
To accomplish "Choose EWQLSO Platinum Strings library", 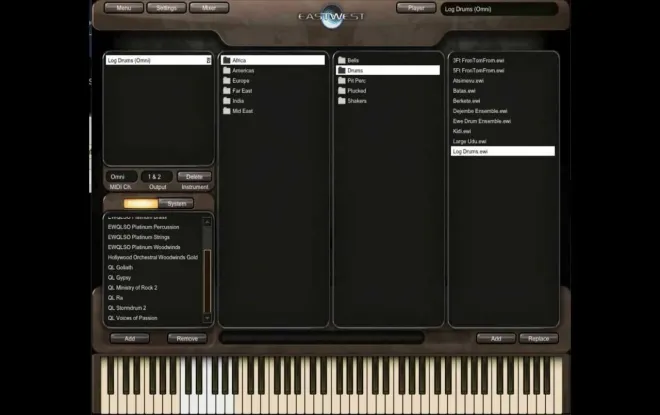I will [x=139, y=237].
